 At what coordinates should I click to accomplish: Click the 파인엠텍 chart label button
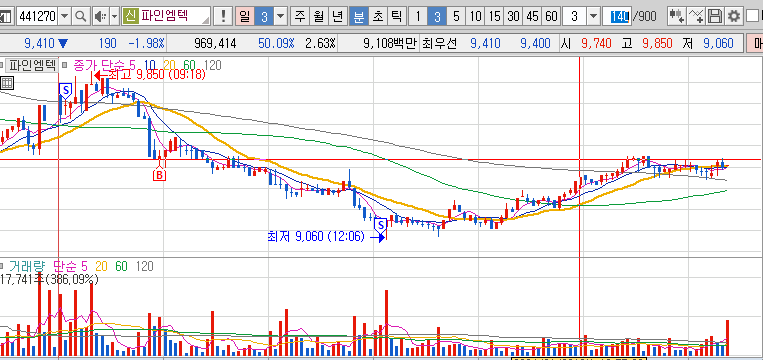pos(31,65)
